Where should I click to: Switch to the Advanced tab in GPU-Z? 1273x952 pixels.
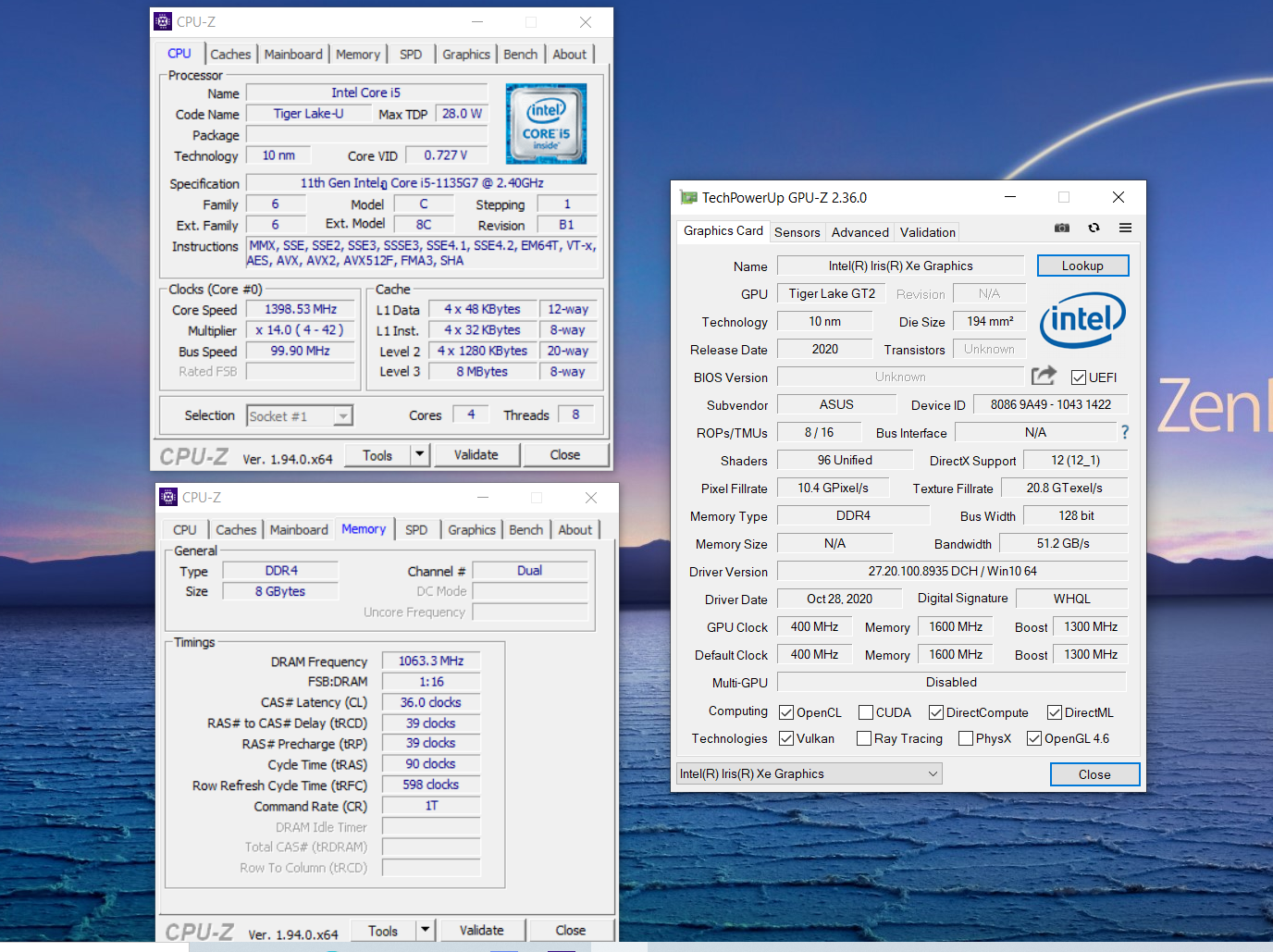[x=860, y=232]
